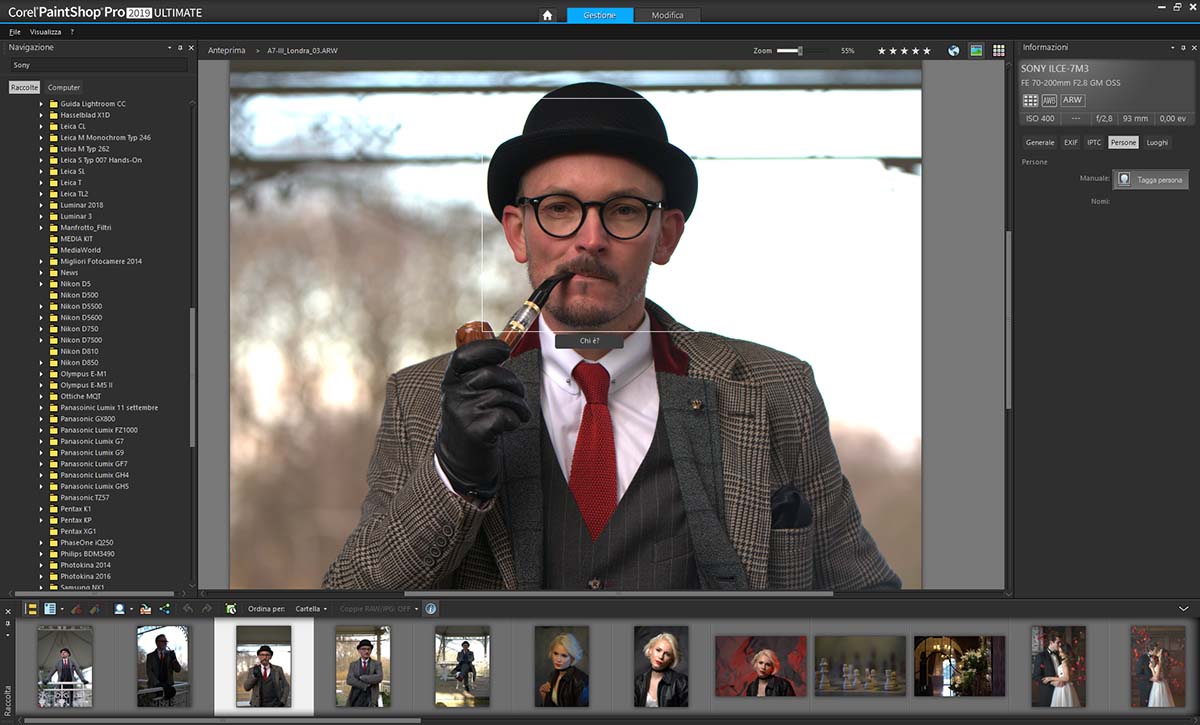This screenshot has width=1200, height=725.
Task: Click the image info icon in organizer toolbar
Action: [431, 608]
